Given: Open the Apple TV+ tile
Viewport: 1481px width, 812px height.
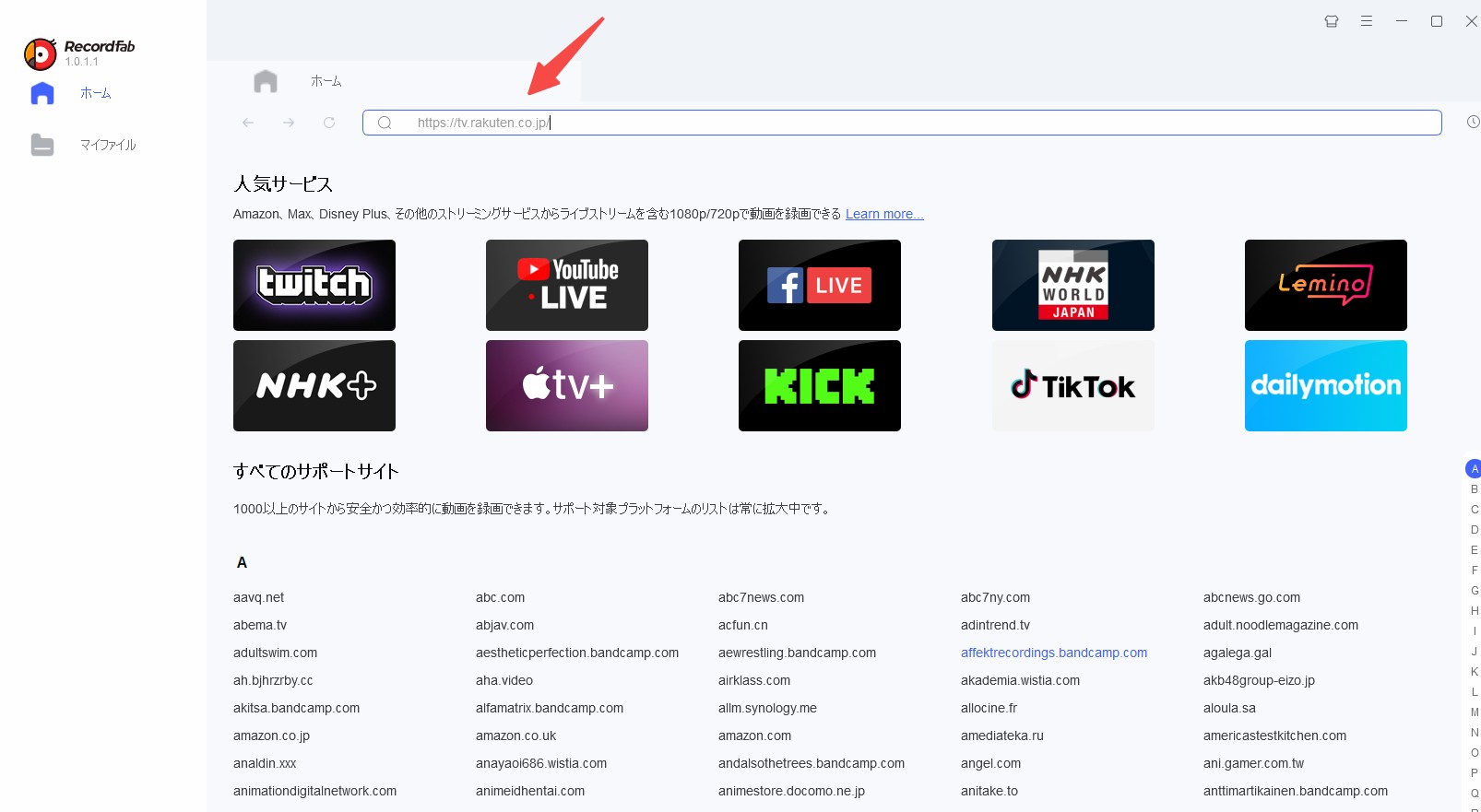Looking at the screenshot, I should (x=567, y=385).
